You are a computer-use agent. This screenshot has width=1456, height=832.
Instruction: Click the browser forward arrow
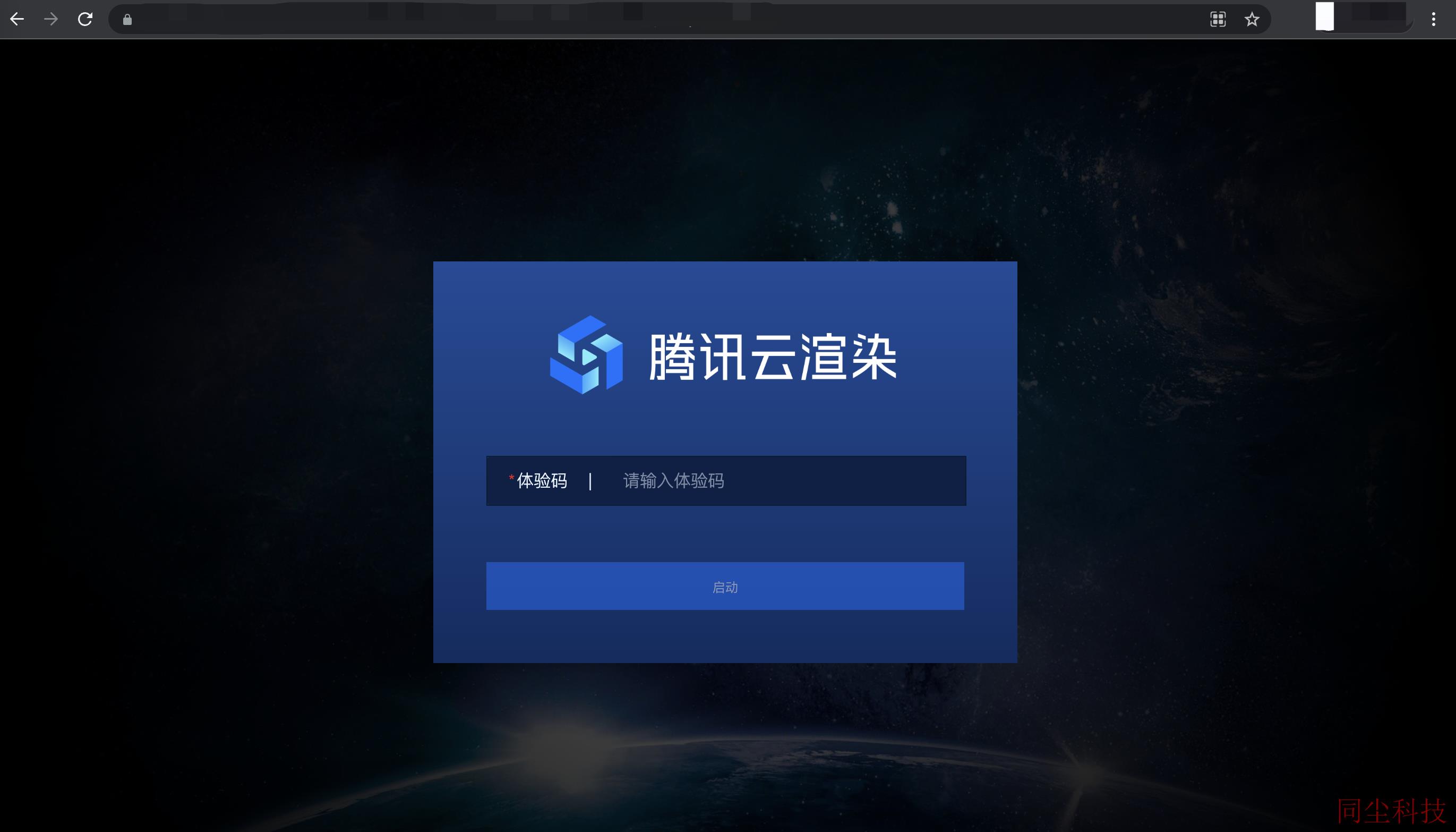tap(51, 20)
